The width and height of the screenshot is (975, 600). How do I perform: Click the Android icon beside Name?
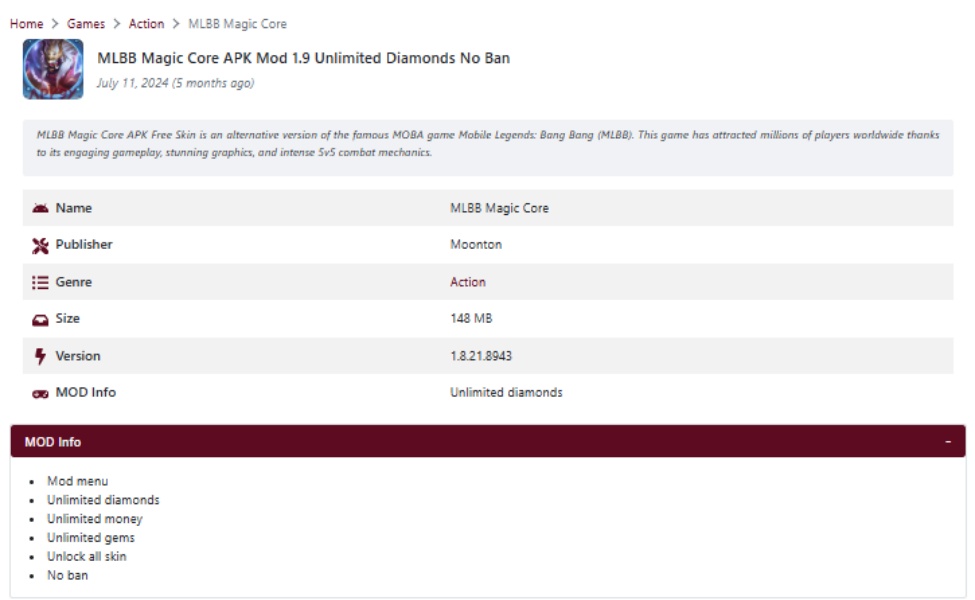click(40, 208)
